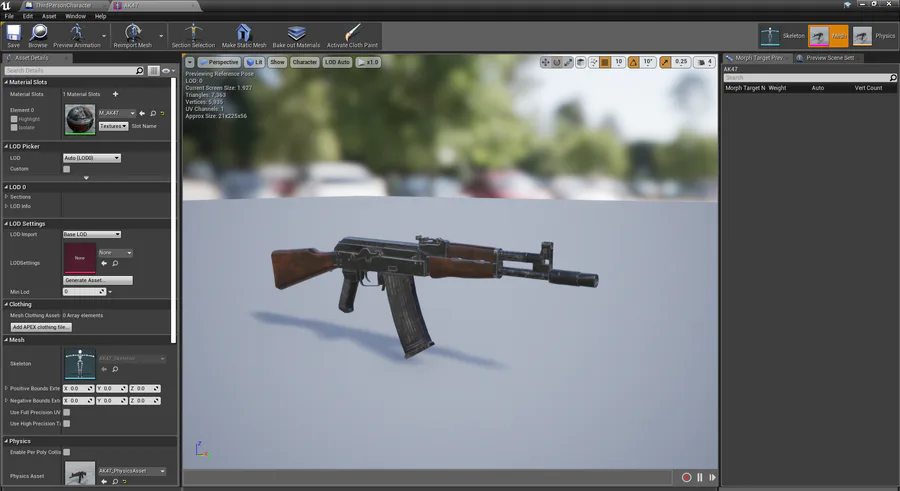The height and width of the screenshot is (491, 900).
Task: Select the rotate gizmo mode
Action: [x=556, y=62]
